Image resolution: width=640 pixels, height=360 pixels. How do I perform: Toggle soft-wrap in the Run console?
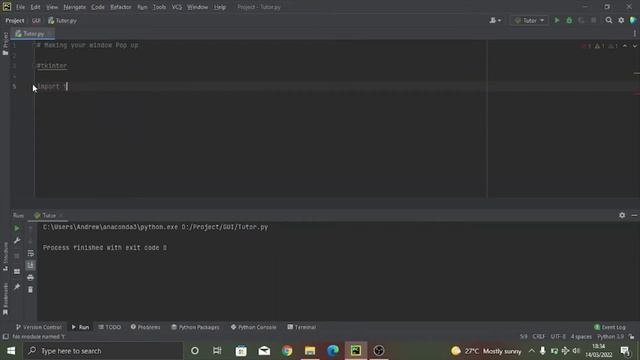30,253
